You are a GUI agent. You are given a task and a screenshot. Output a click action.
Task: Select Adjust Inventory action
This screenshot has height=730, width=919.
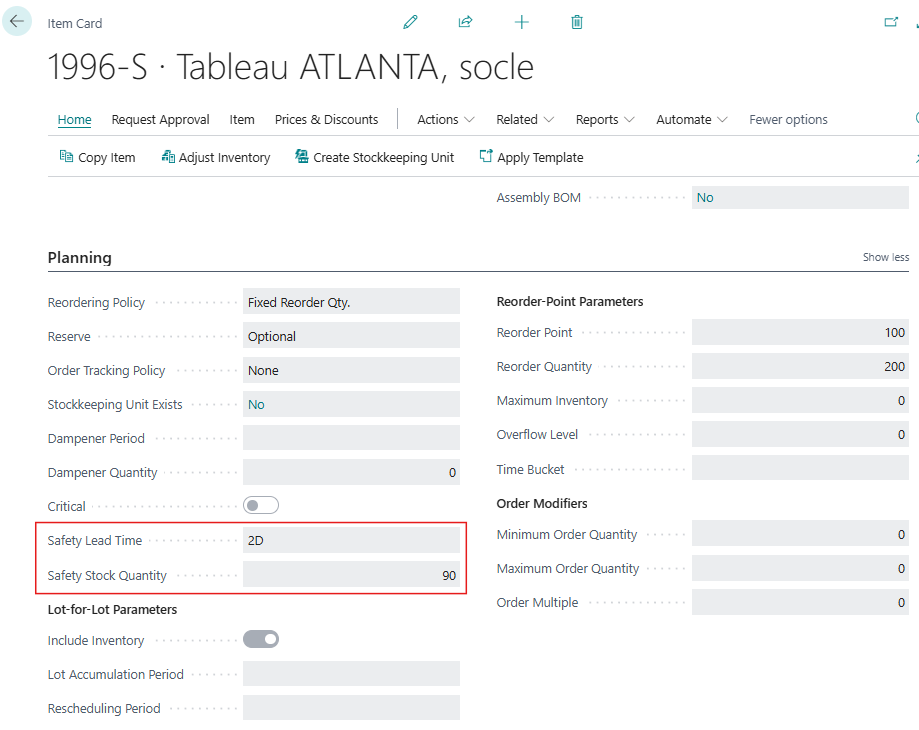point(216,158)
